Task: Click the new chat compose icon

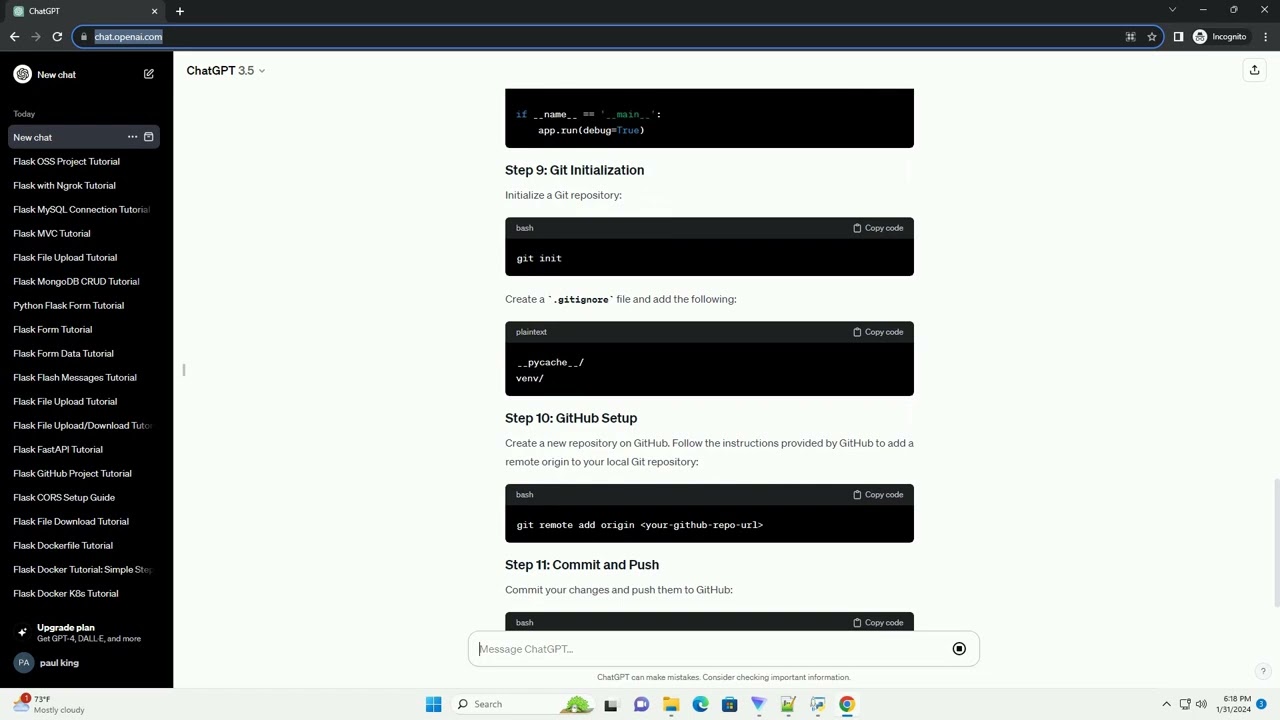Action: click(x=149, y=74)
